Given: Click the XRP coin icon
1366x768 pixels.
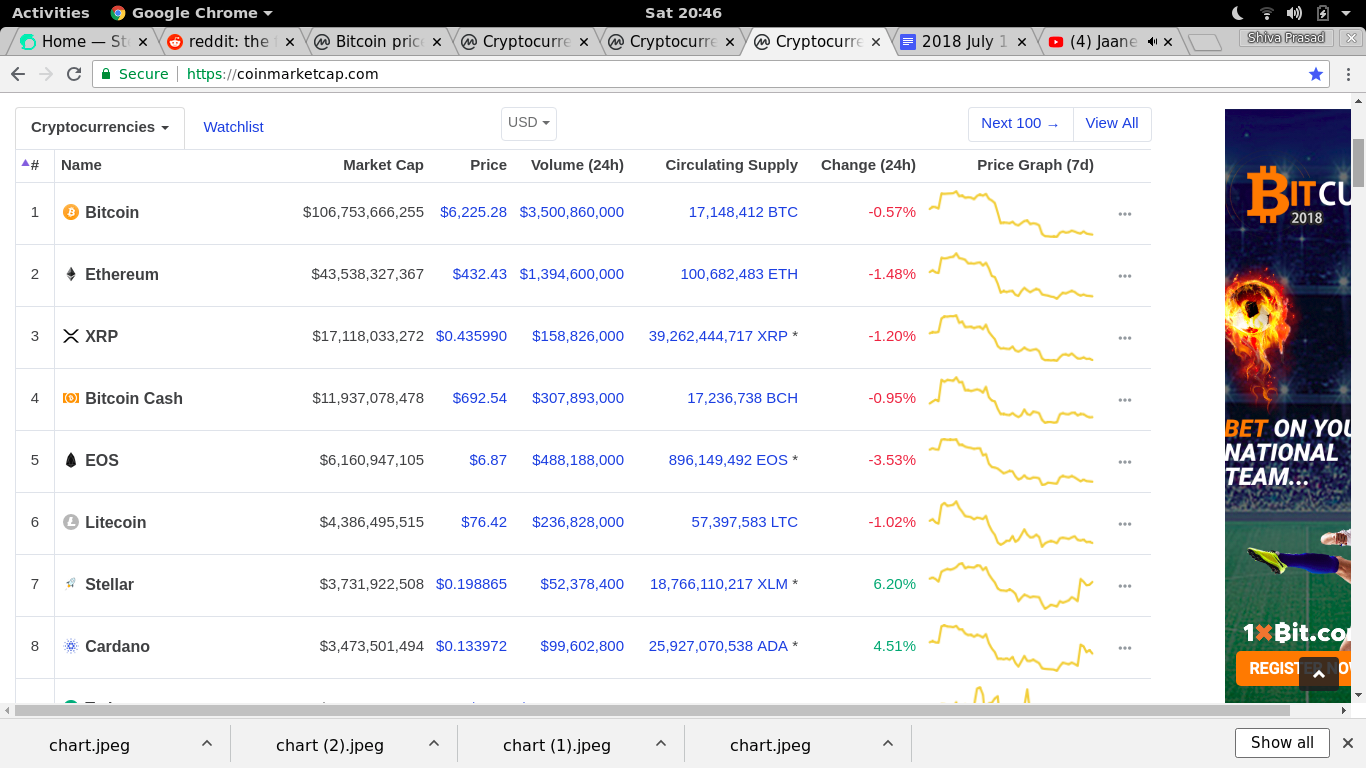Looking at the screenshot, I should pos(71,336).
